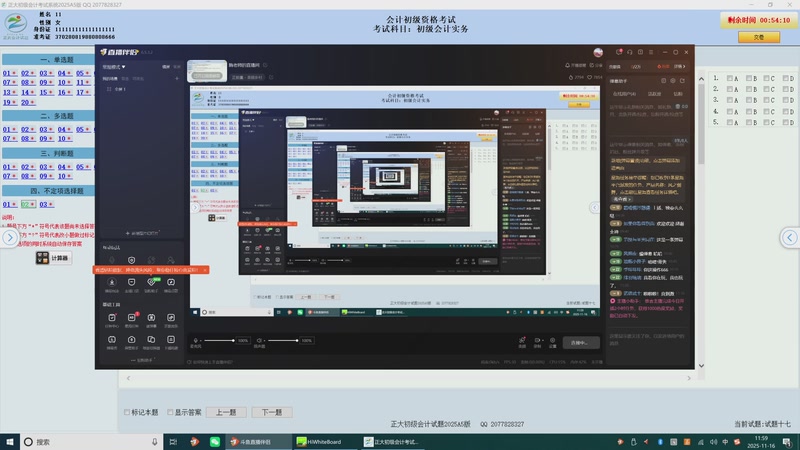This screenshot has height=450, width=800.
Task: Open the gear icon in 弹幕助手 header
Action: pos(673,81)
